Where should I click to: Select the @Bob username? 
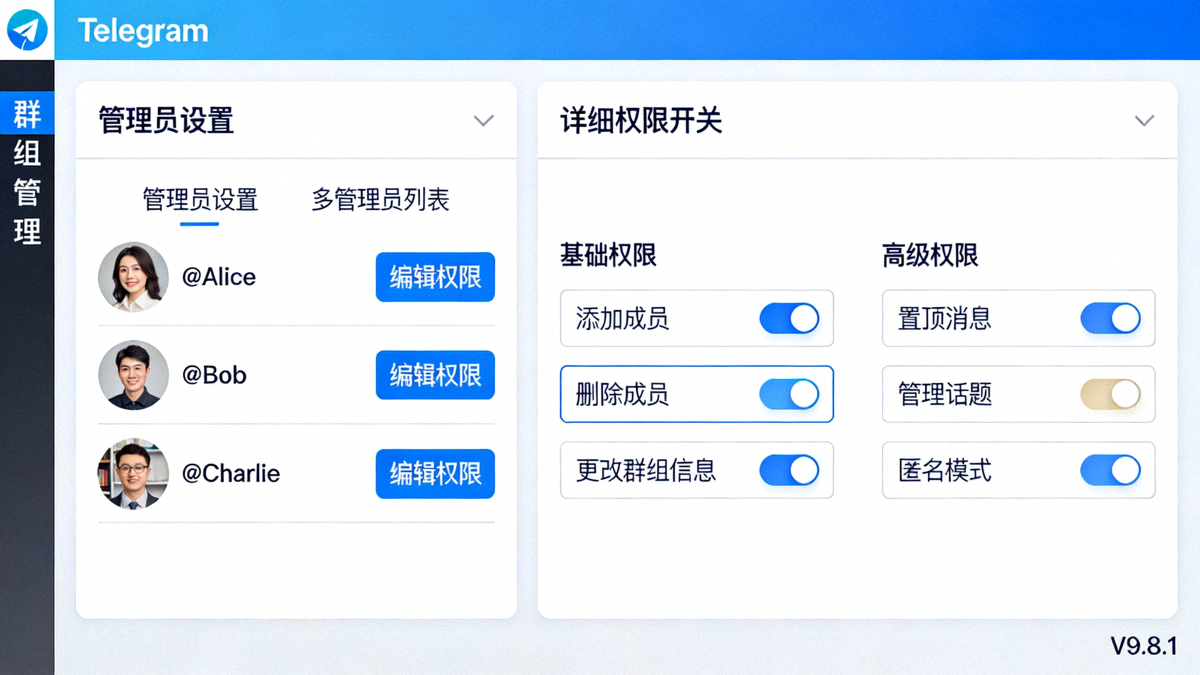[213, 375]
